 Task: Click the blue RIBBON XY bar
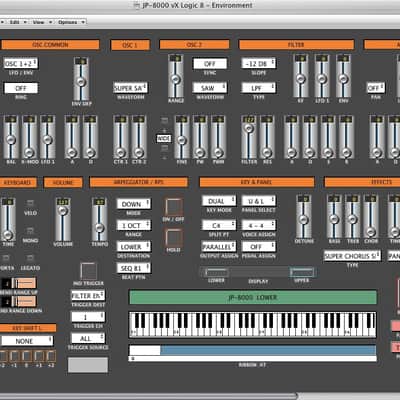(x=268, y=350)
